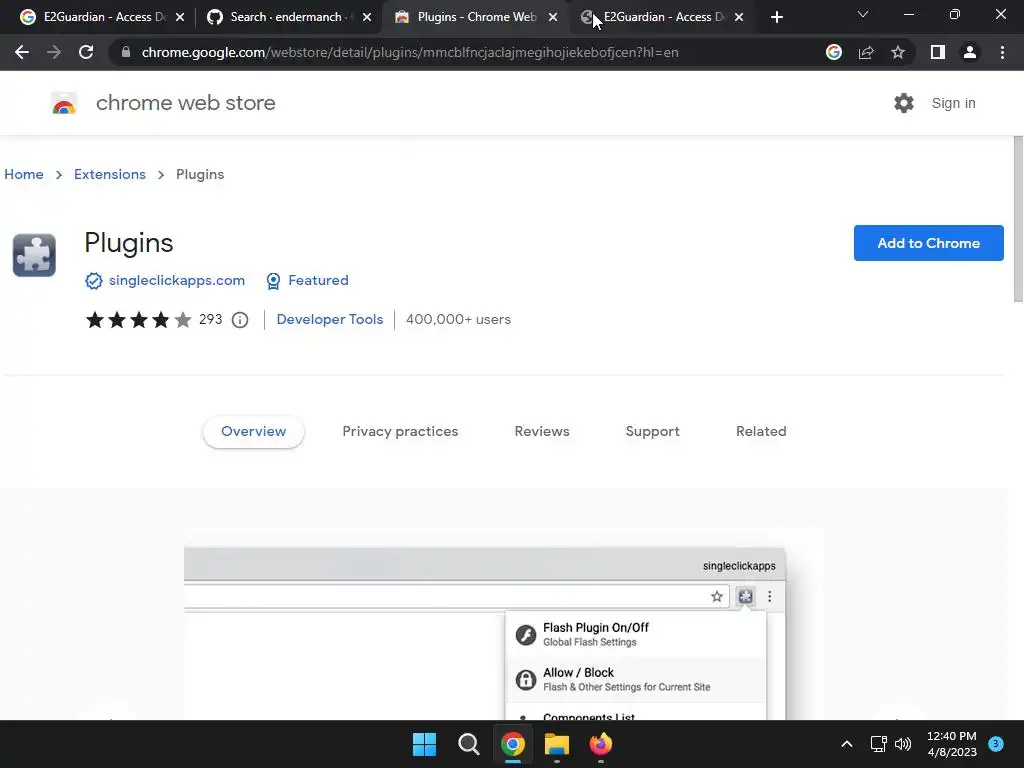Open the Support tab
1024x768 pixels.
tap(652, 432)
